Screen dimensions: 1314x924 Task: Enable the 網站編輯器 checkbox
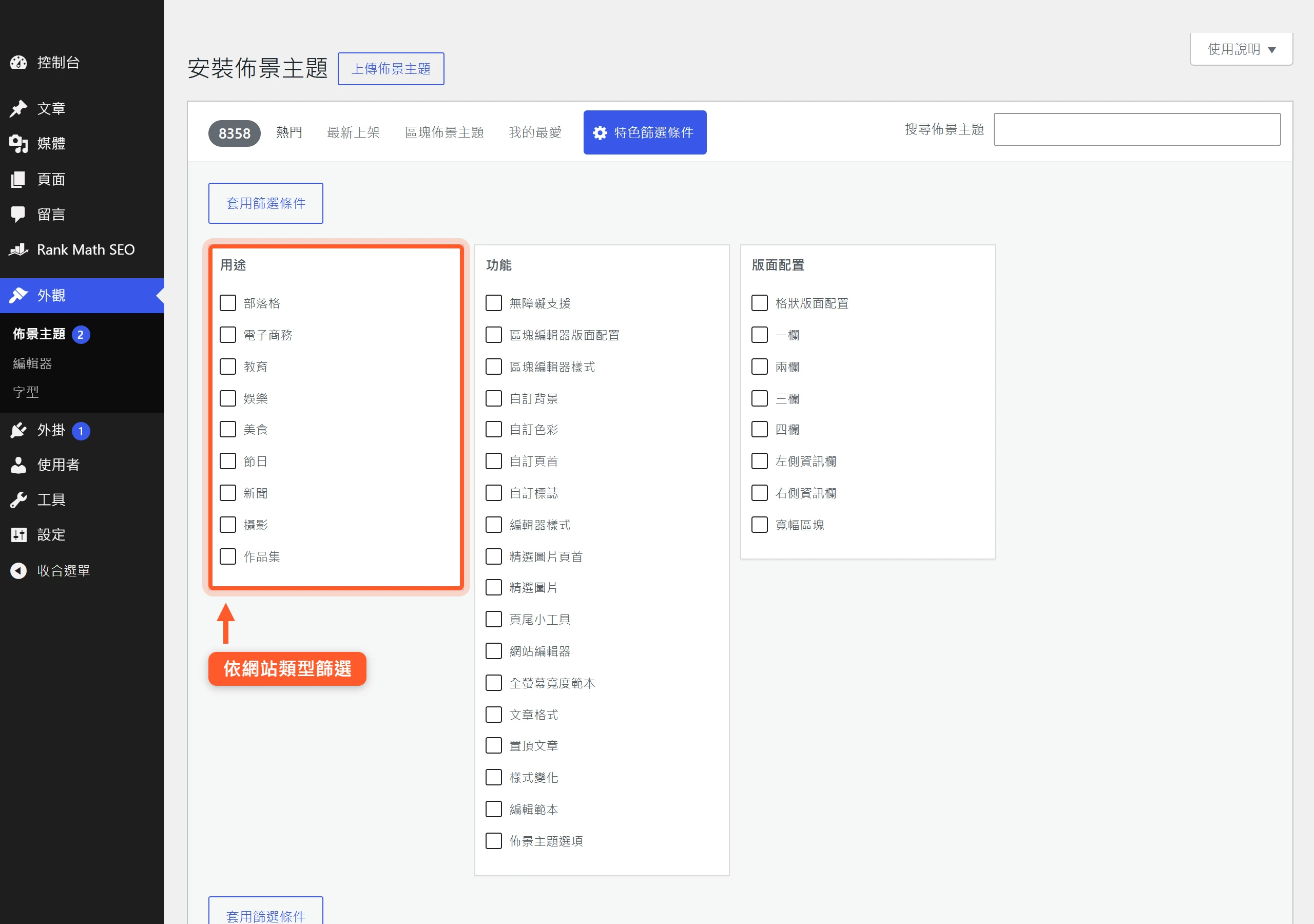point(493,651)
